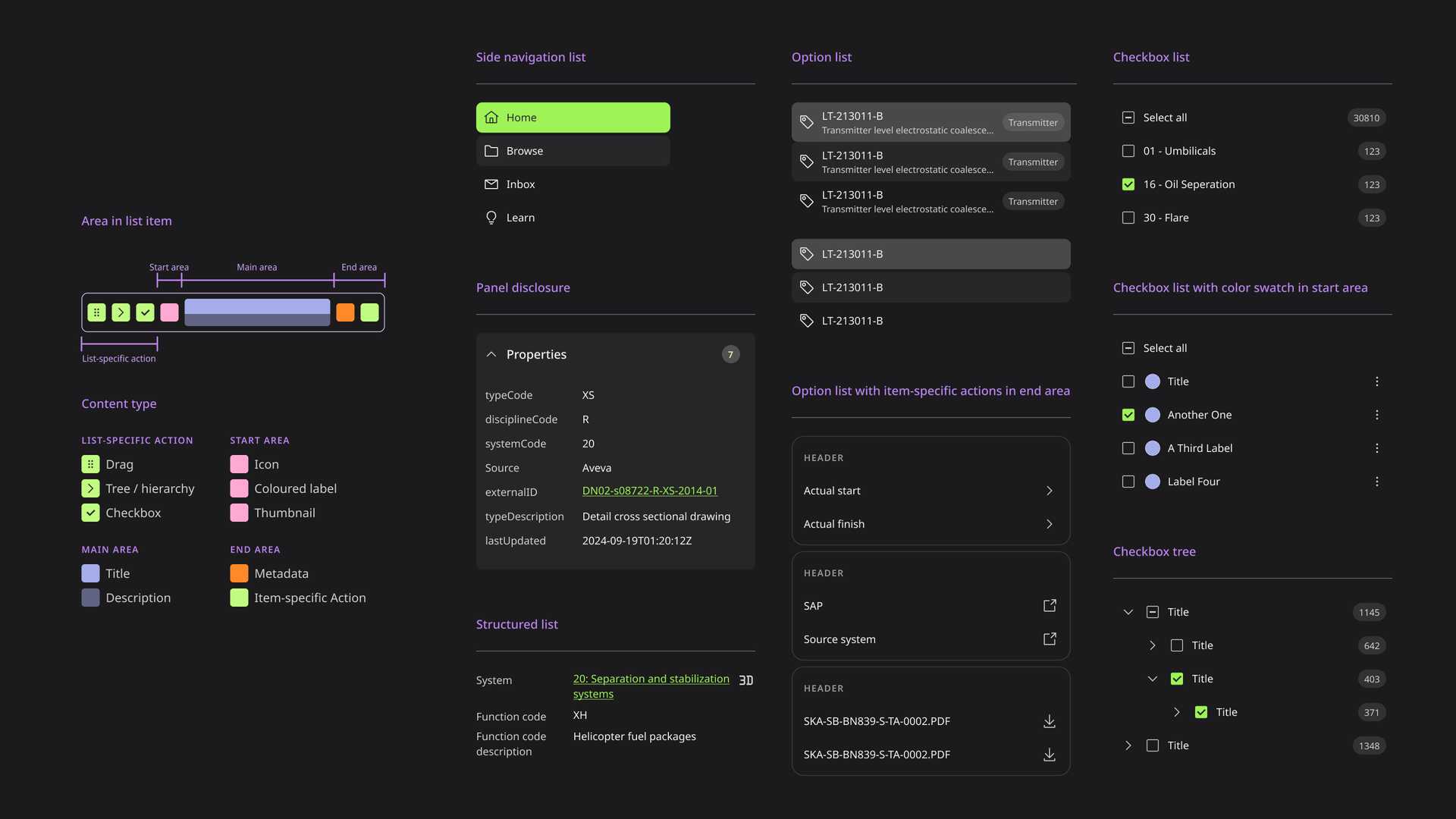Open the three-dot menu for Label Four
This screenshot has height=819, width=1456.
click(x=1377, y=482)
